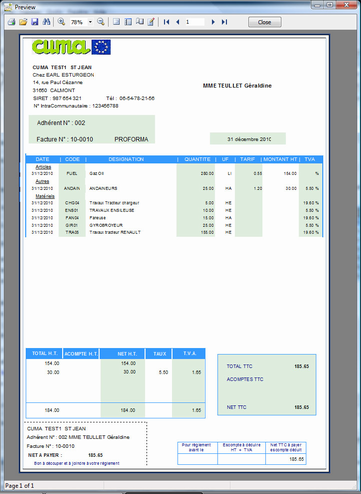Click the 78% zoom value field
The image size is (361, 494).
pyautogui.click(x=78, y=22)
